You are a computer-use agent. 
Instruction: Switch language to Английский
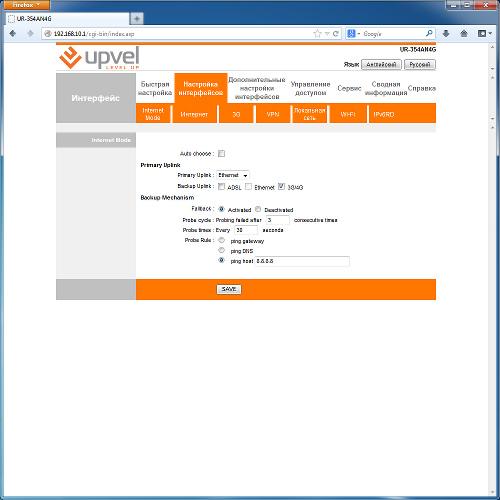[x=381, y=64]
